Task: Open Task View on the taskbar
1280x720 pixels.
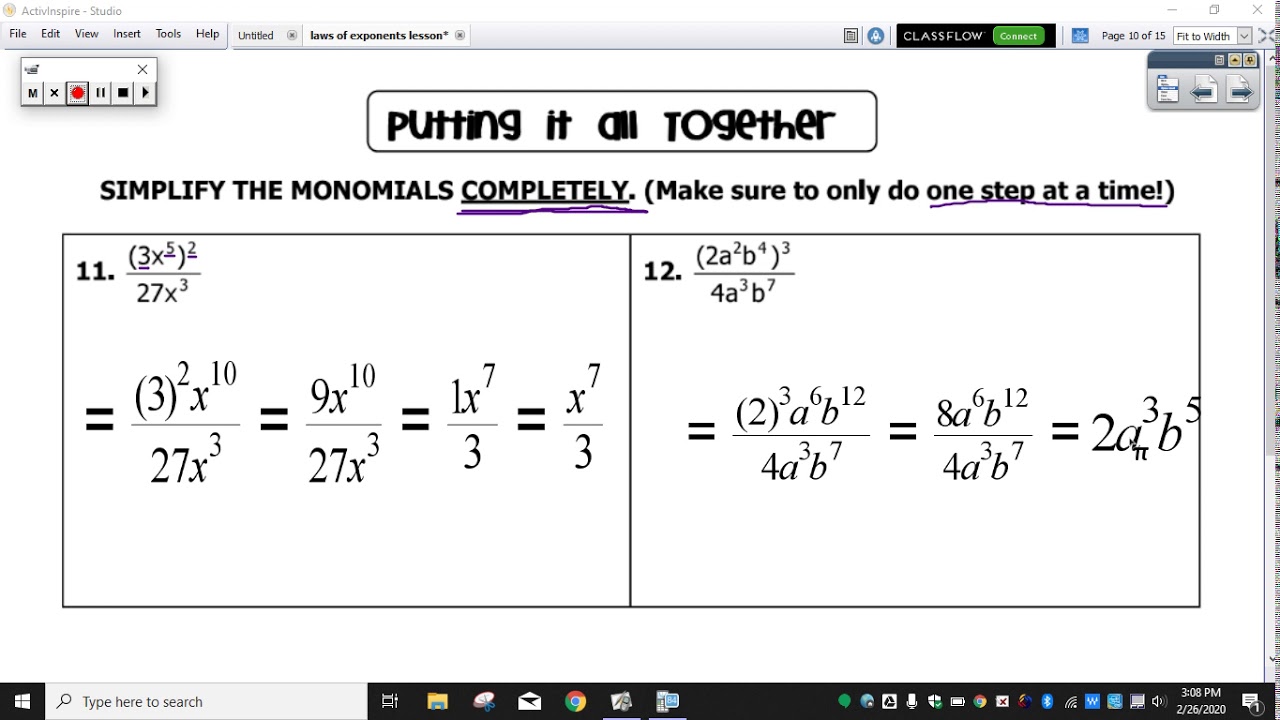Action: pyautogui.click(x=390, y=701)
